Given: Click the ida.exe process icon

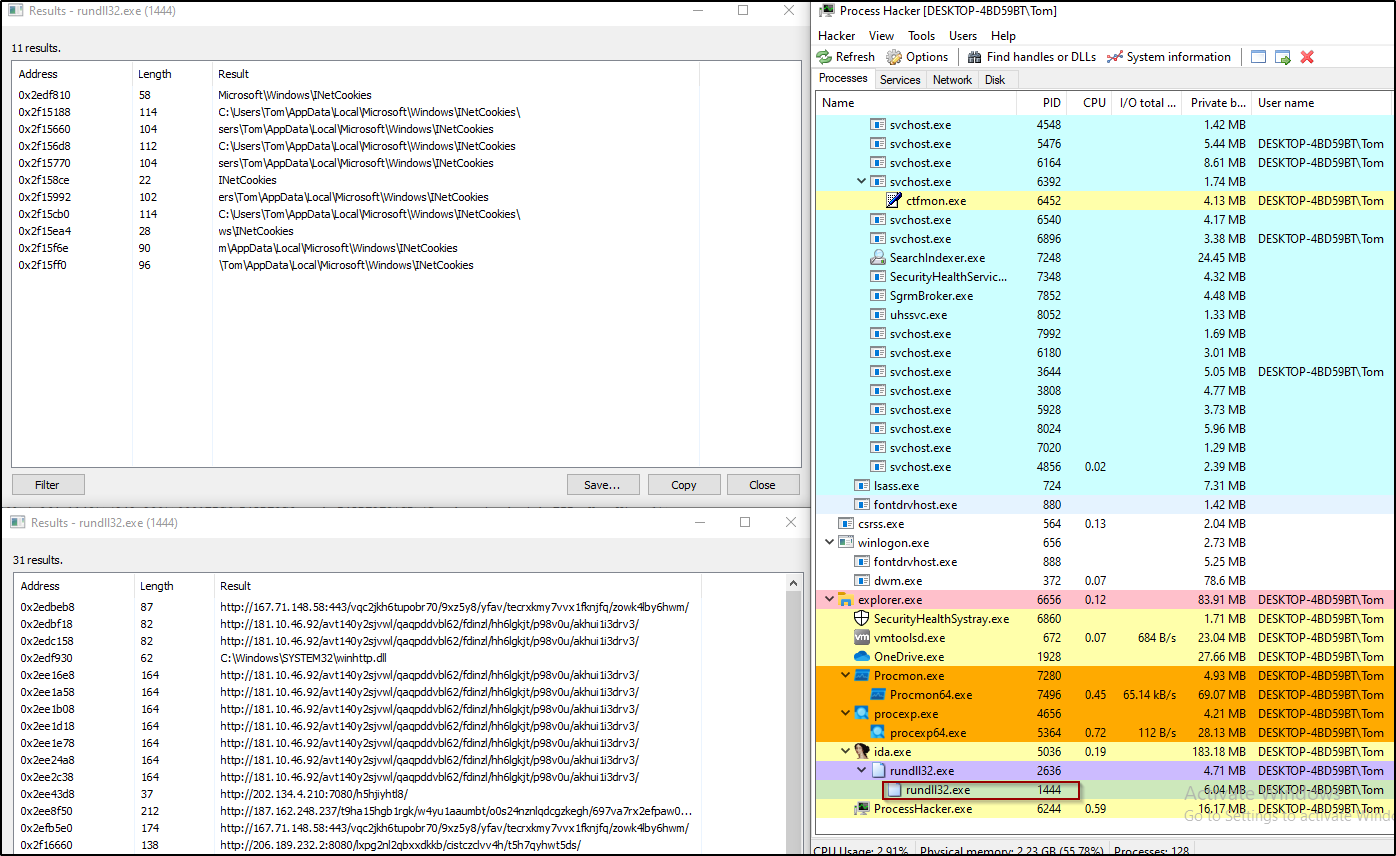Looking at the screenshot, I should [x=862, y=752].
